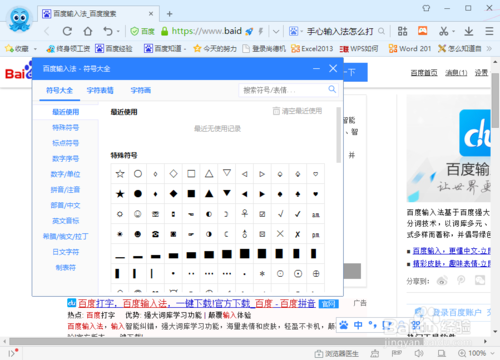Click the scissors capture tool icon
The image size is (500, 360).
point(443,31)
